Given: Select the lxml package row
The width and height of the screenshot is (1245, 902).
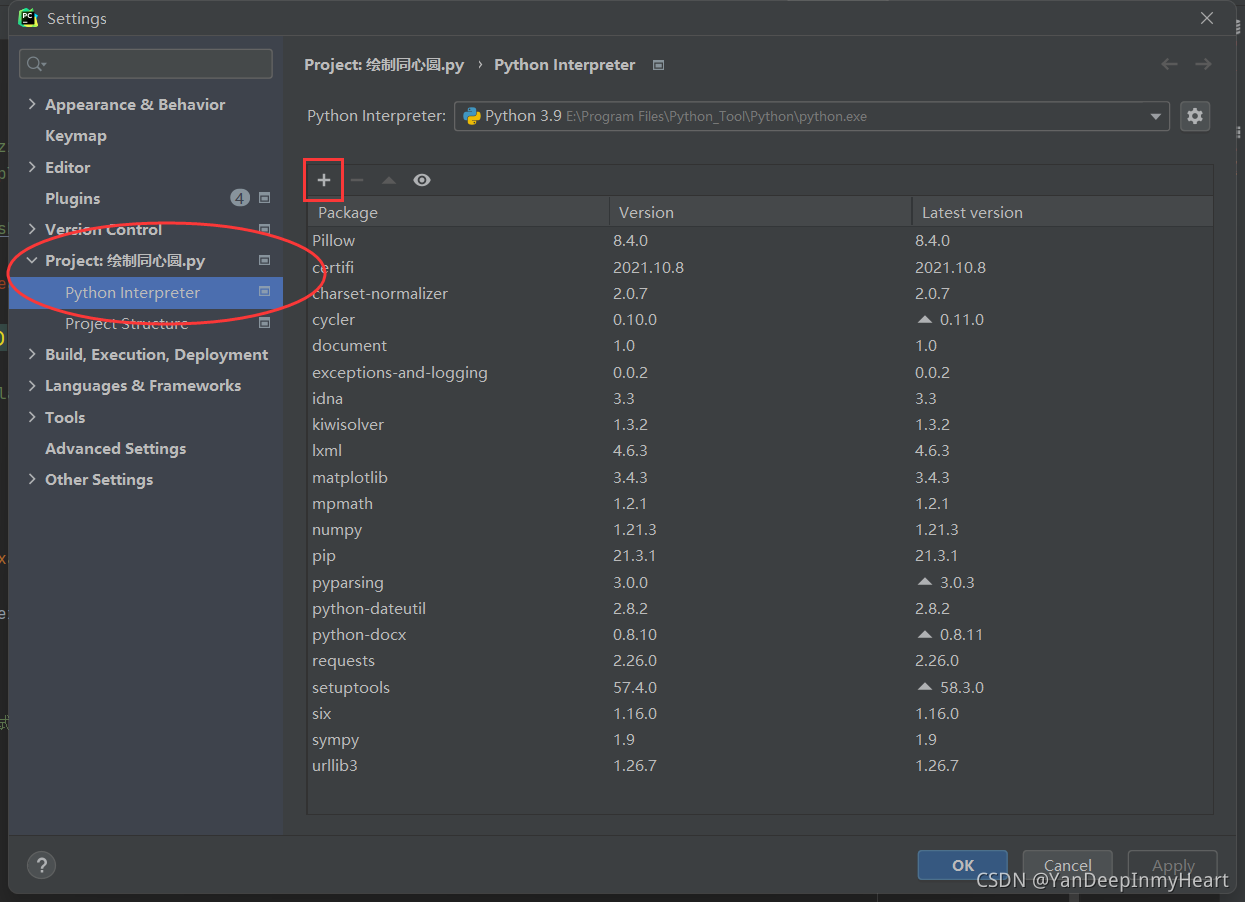Looking at the screenshot, I should coord(760,451).
